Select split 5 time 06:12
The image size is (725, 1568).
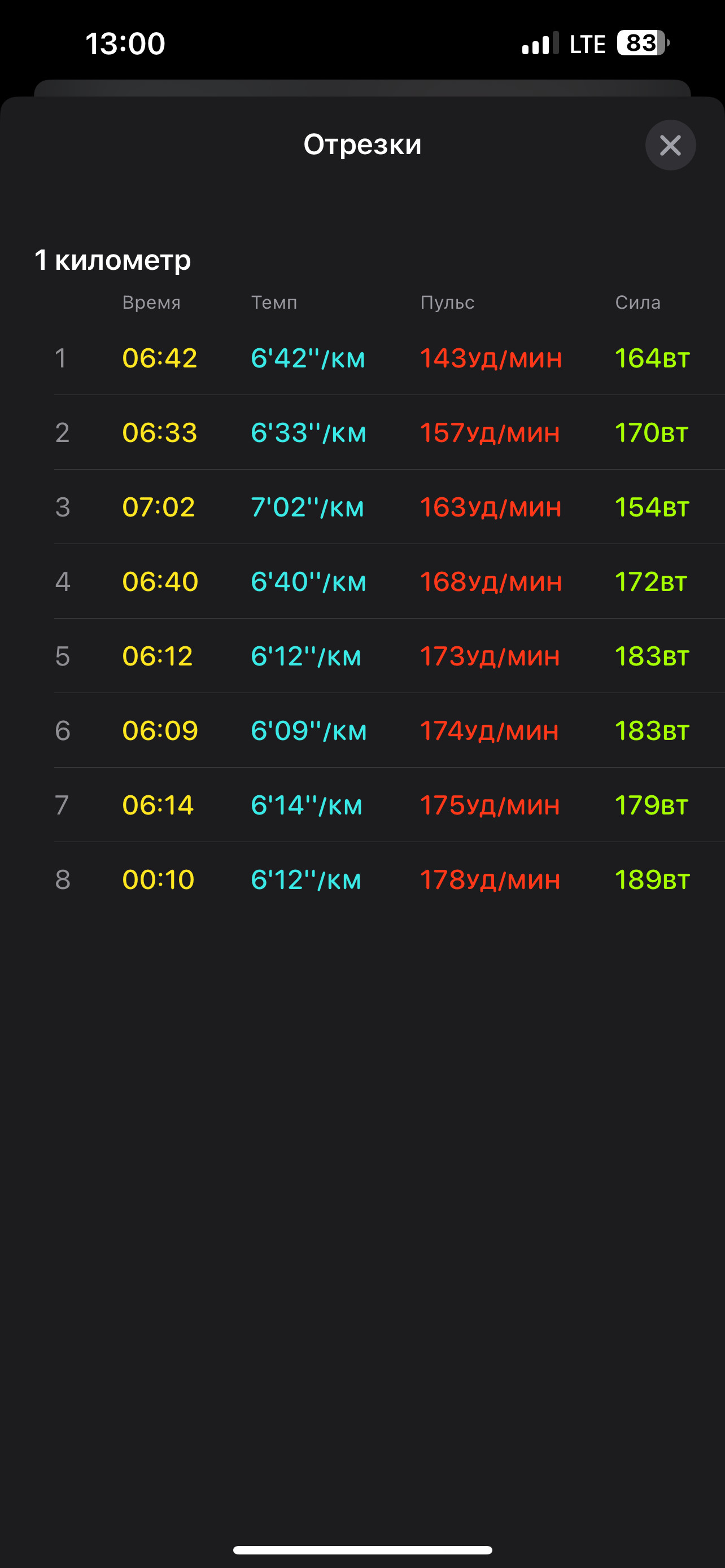tap(157, 656)
